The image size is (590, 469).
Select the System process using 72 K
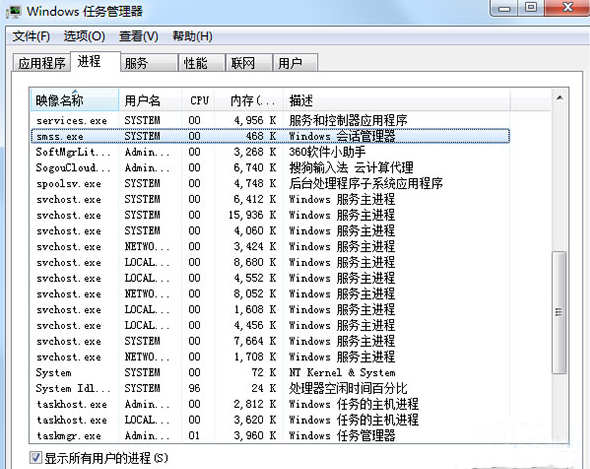coord(270,373)
